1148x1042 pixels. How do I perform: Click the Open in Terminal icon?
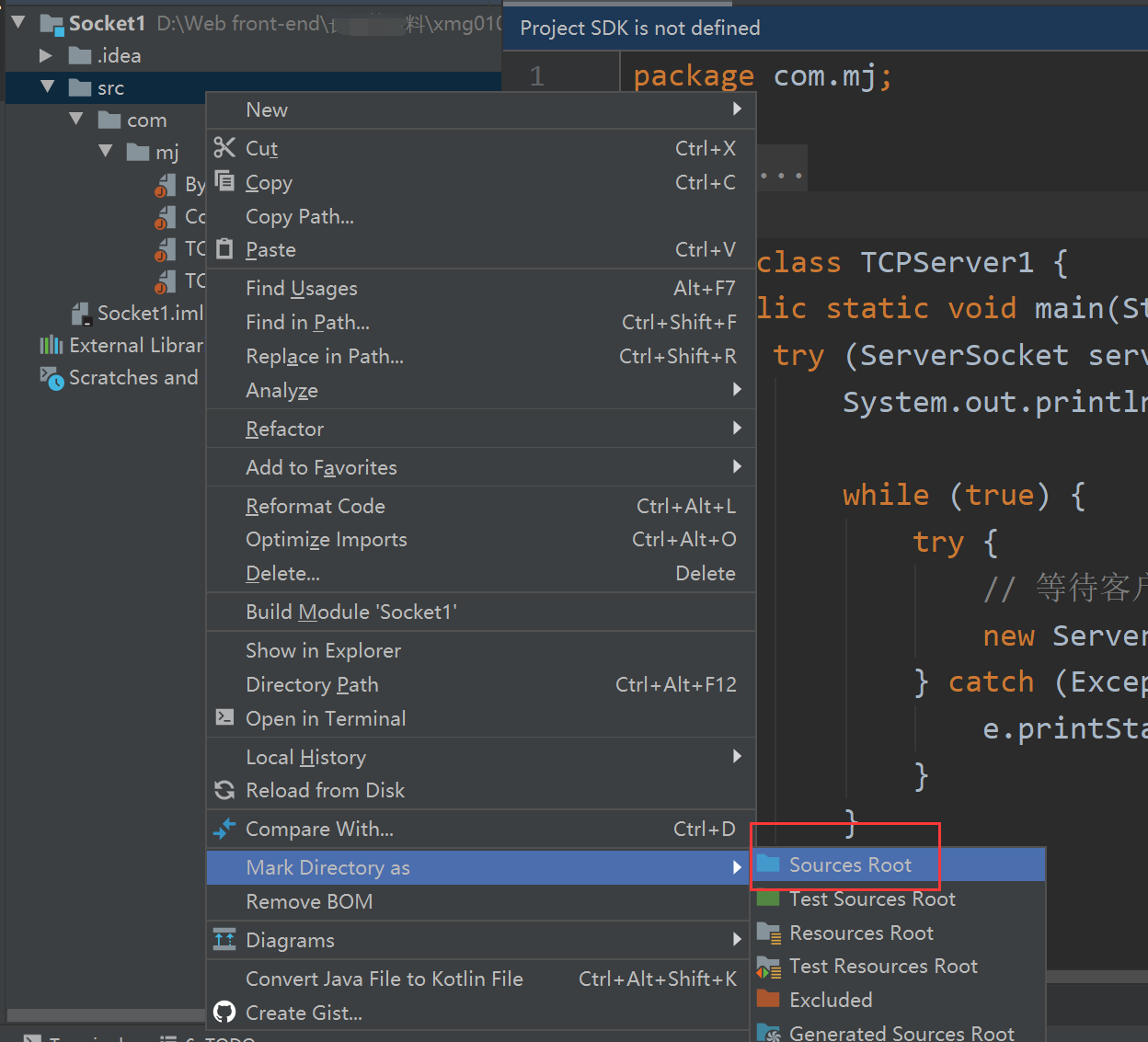[x=224, y=718]
